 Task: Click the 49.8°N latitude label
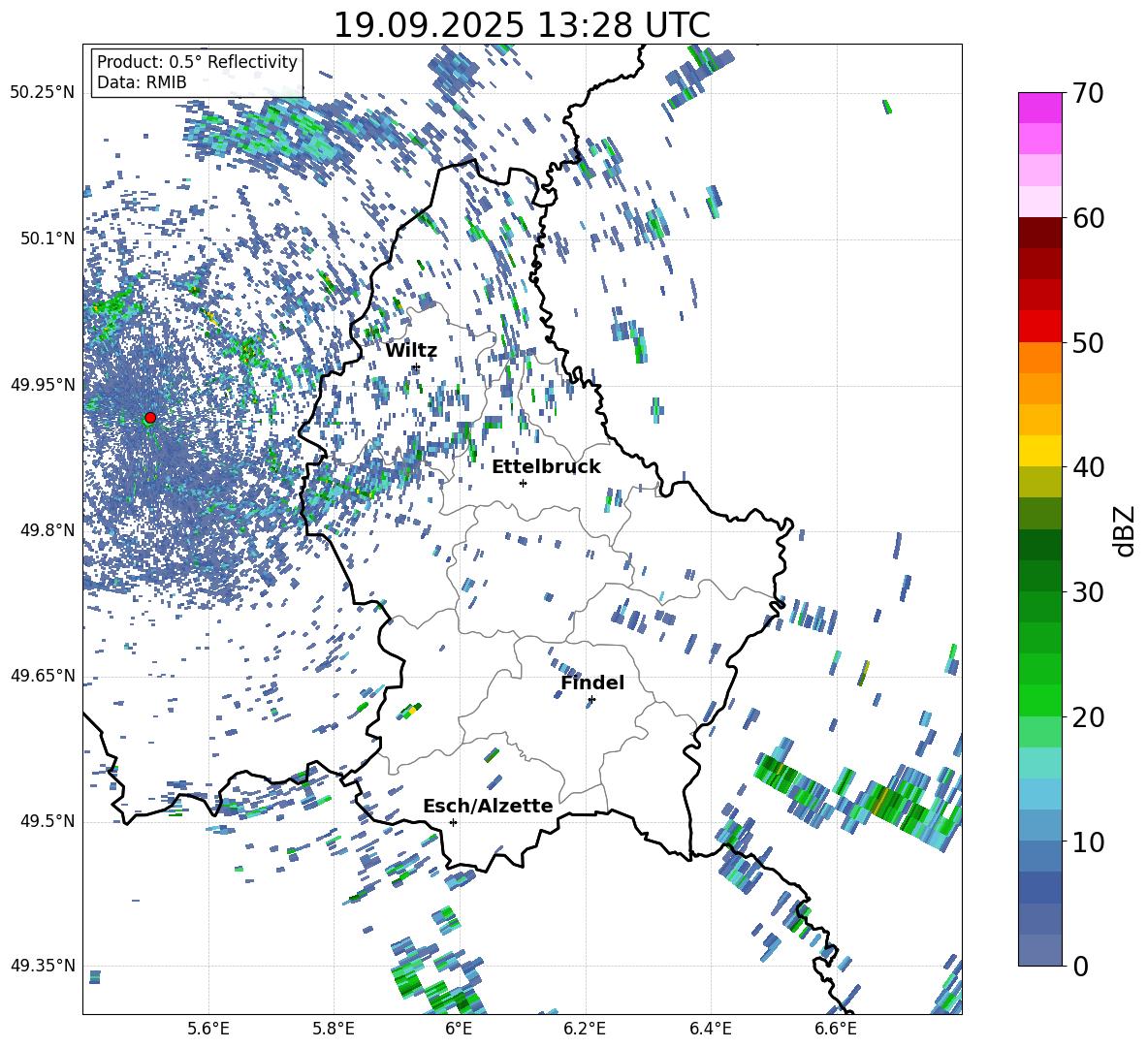(x=47, y=530)
